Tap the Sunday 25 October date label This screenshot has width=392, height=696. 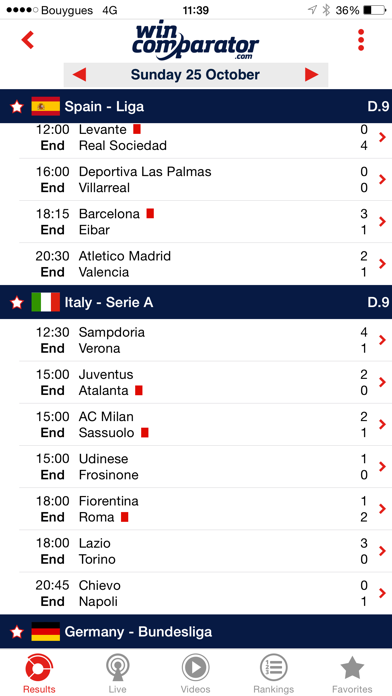point(195,75)
